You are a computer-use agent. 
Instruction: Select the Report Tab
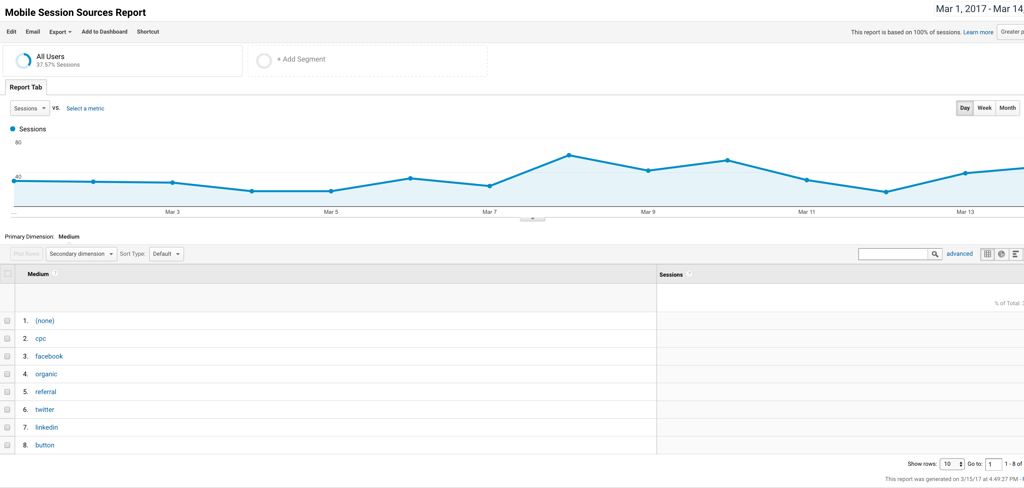tap(25, 87)
